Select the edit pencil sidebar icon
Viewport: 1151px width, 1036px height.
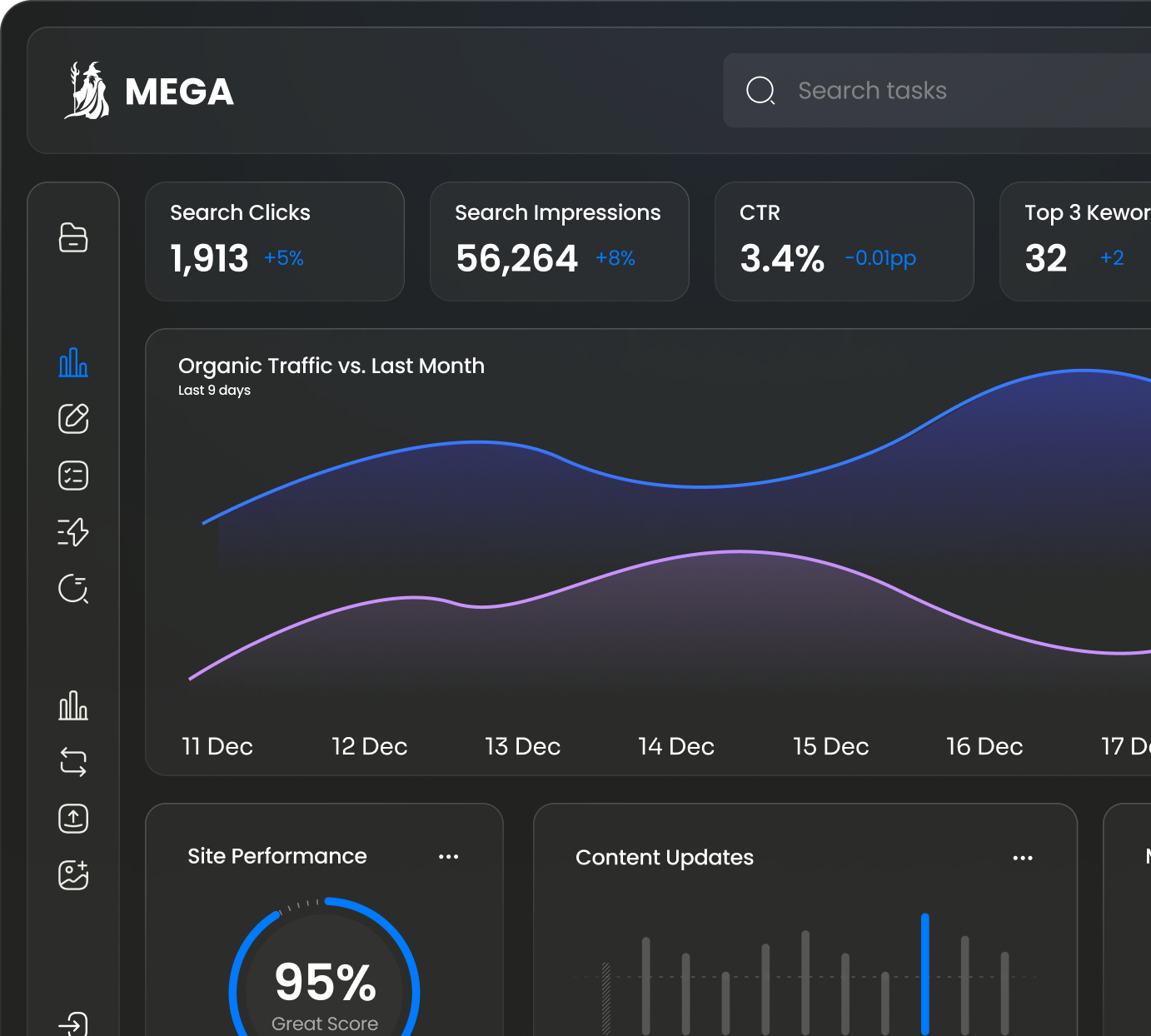point(73,419)
